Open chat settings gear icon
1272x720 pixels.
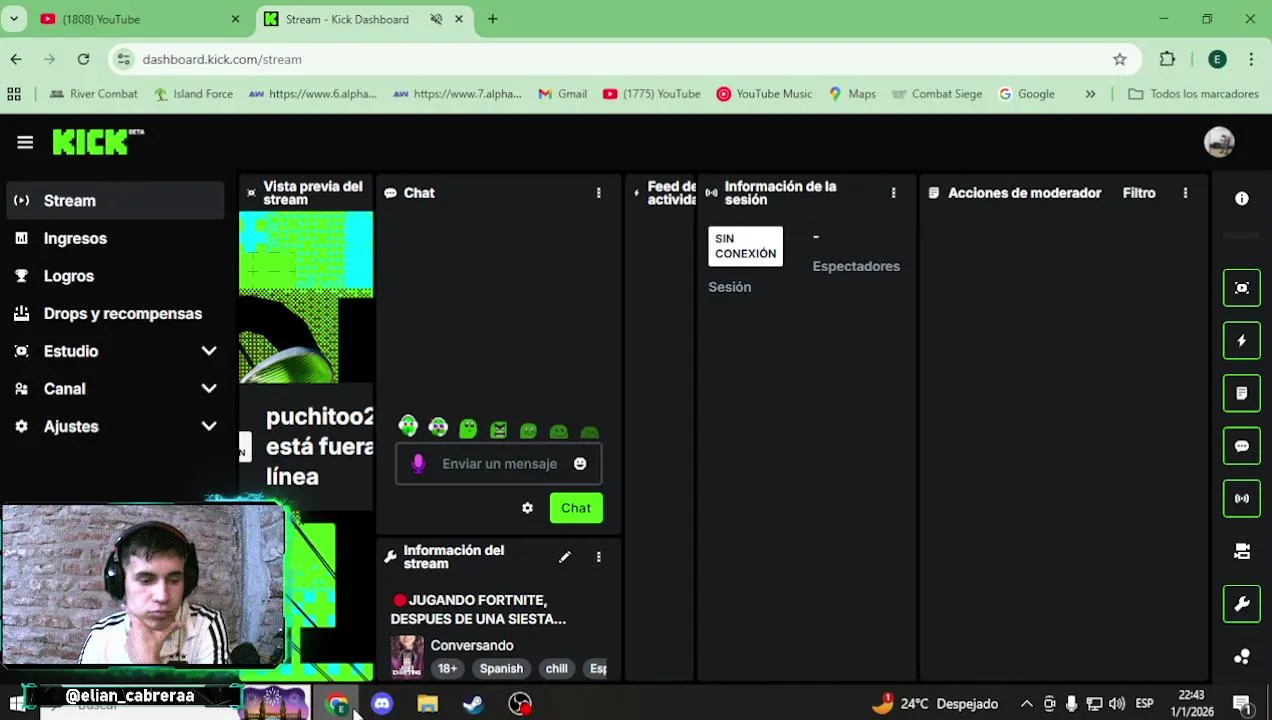pos(527,508)
